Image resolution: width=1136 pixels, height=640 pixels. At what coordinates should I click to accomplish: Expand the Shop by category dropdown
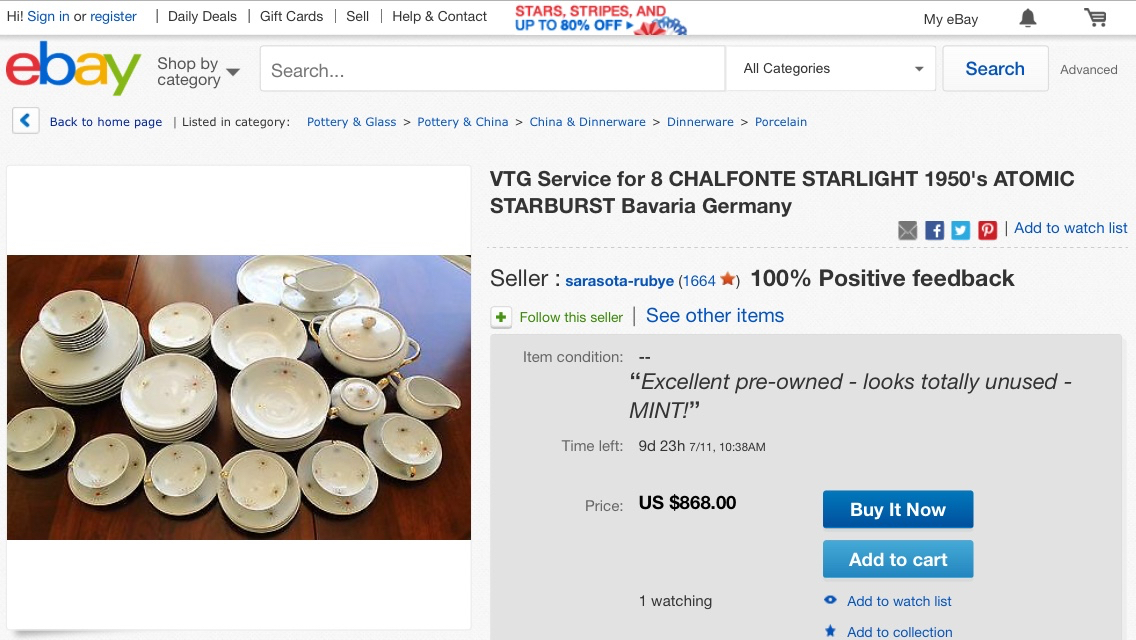(x=198, y=71)
